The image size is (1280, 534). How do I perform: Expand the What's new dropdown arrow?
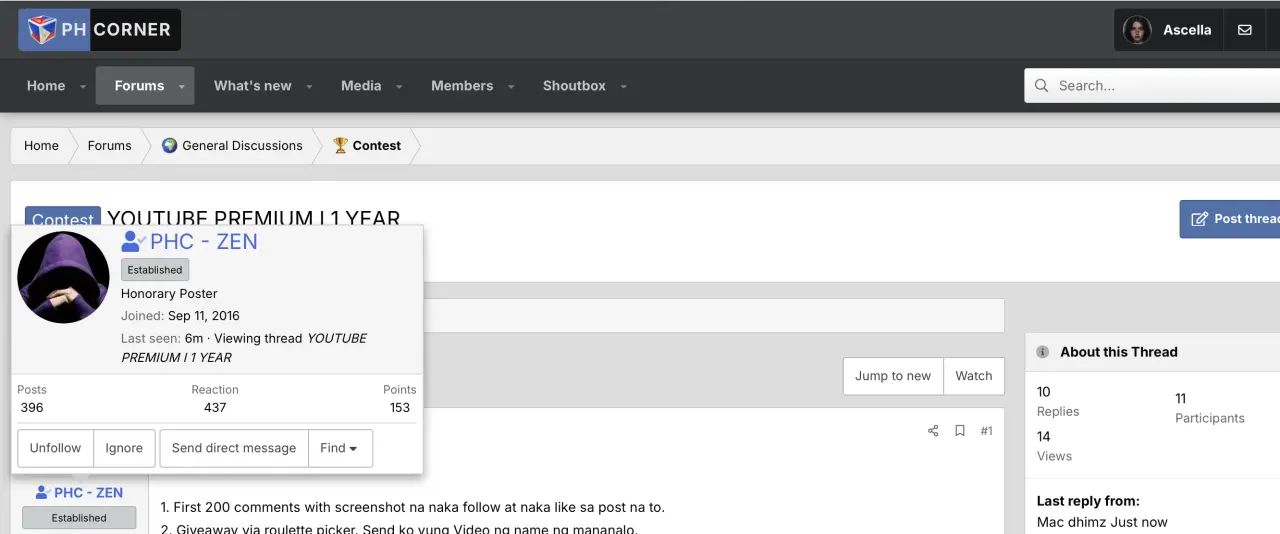point(309,87)
